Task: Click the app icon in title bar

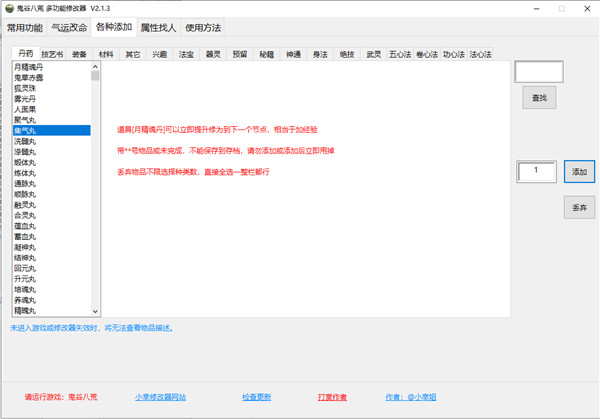Action: 10,8
